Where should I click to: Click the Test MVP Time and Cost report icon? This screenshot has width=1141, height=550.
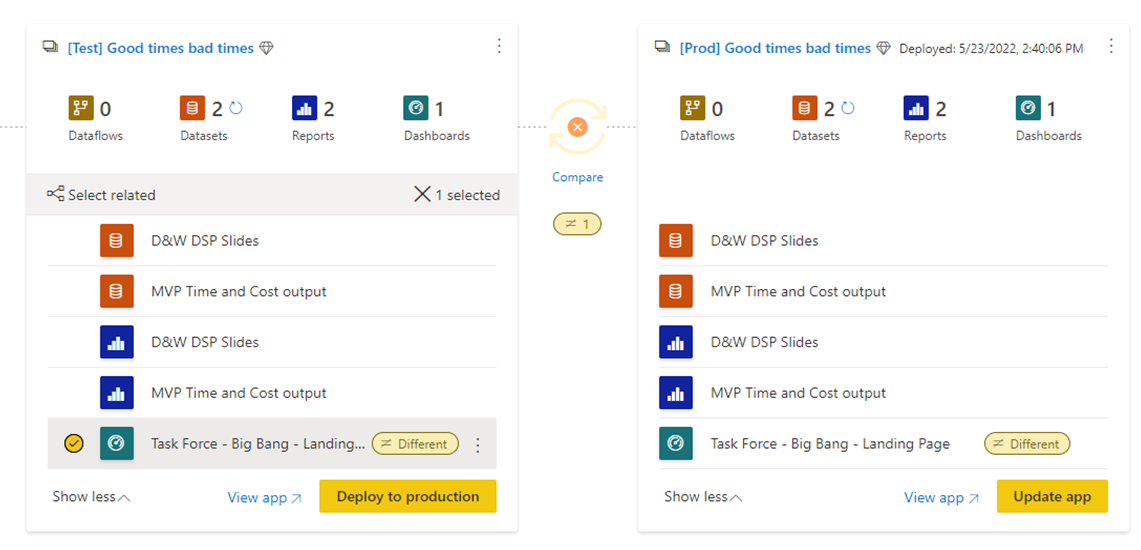click(x=117, y=393)
